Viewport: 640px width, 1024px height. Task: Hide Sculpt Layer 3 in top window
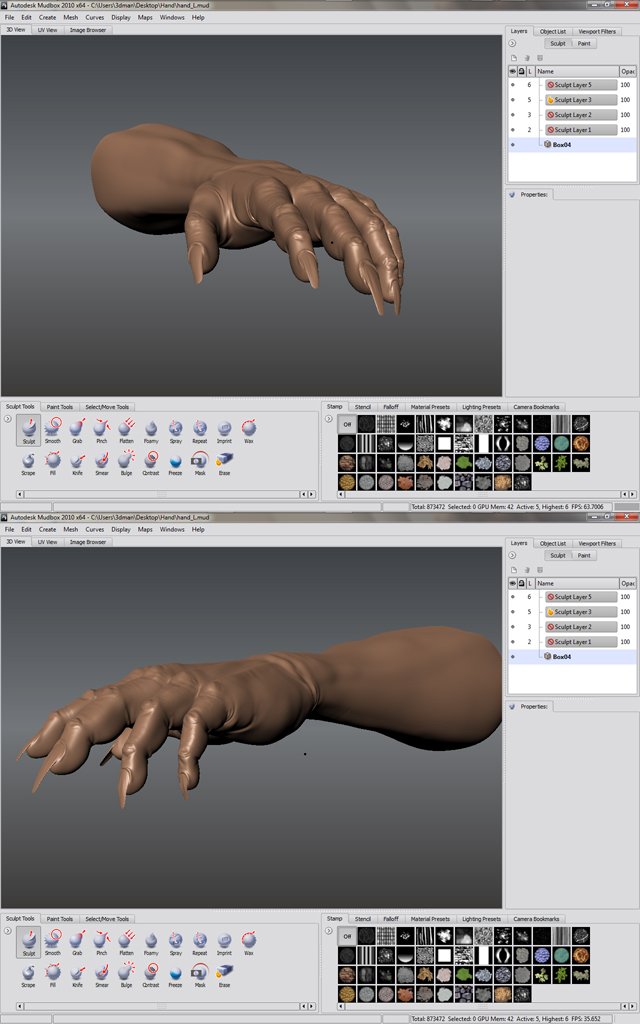pyautogui.click(x=513, y=100)
